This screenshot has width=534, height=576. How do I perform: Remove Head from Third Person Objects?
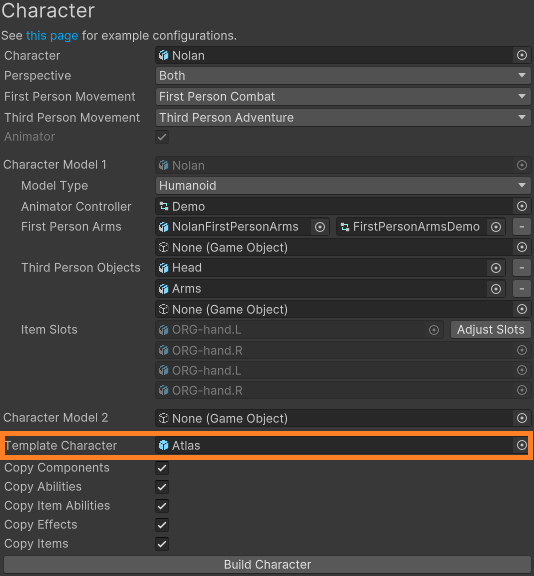[522, 268]
